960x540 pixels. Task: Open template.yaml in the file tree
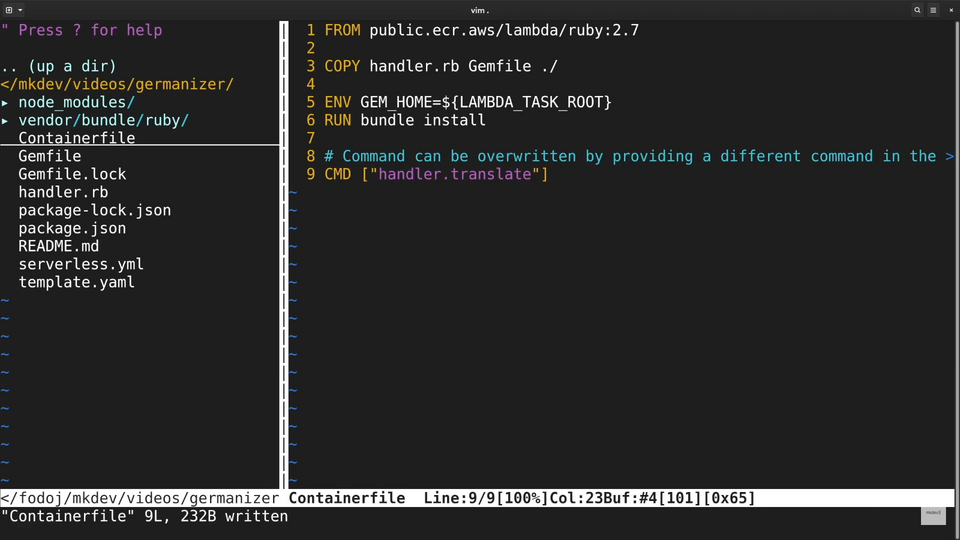(x=77, y=282)
